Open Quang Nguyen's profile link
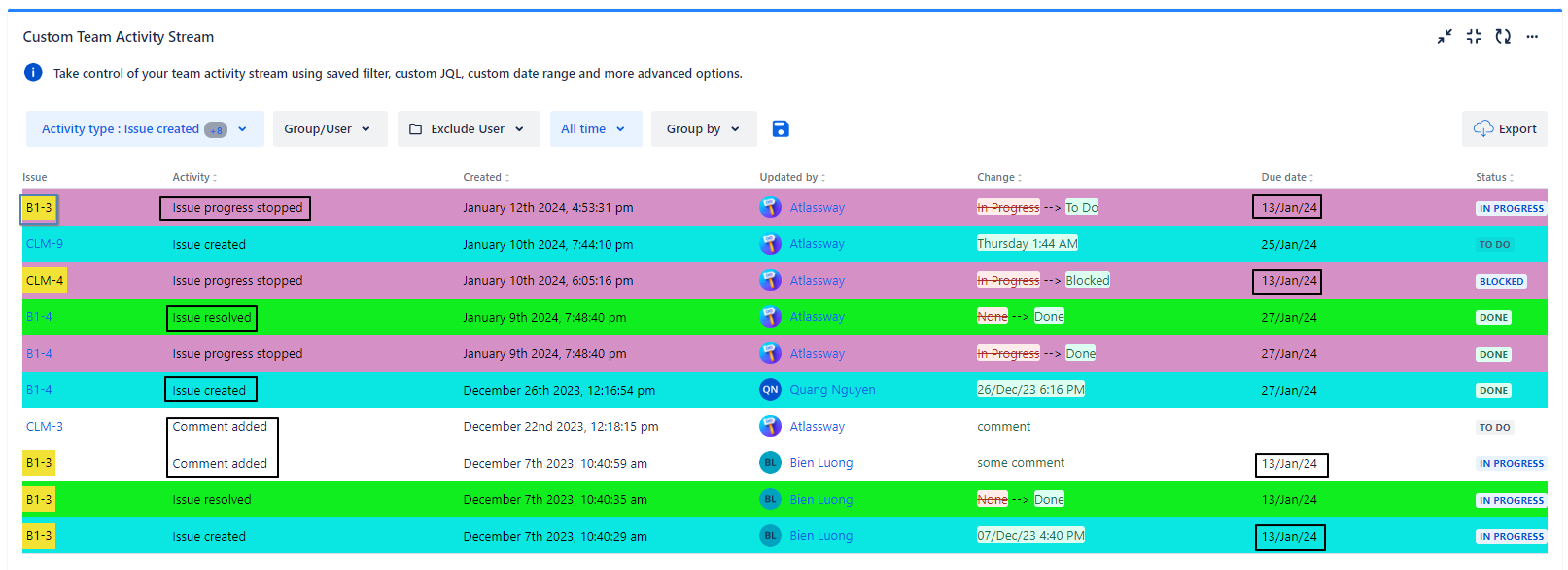 click(832, 390)
